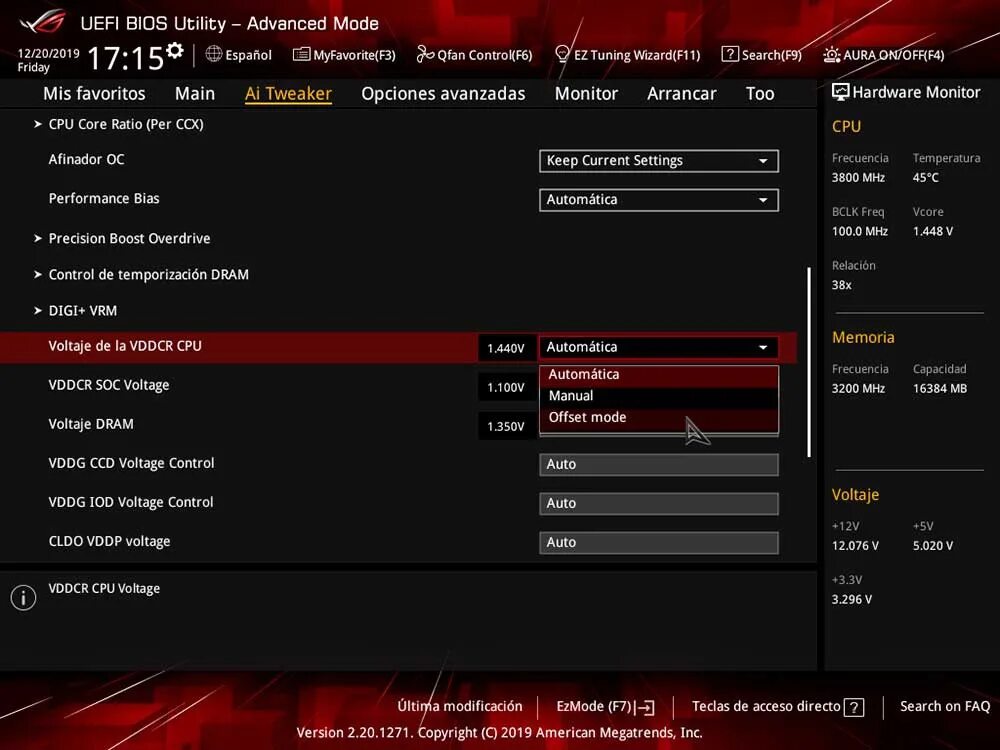Open MyFavorite(F3) menu

pos(344,55)
